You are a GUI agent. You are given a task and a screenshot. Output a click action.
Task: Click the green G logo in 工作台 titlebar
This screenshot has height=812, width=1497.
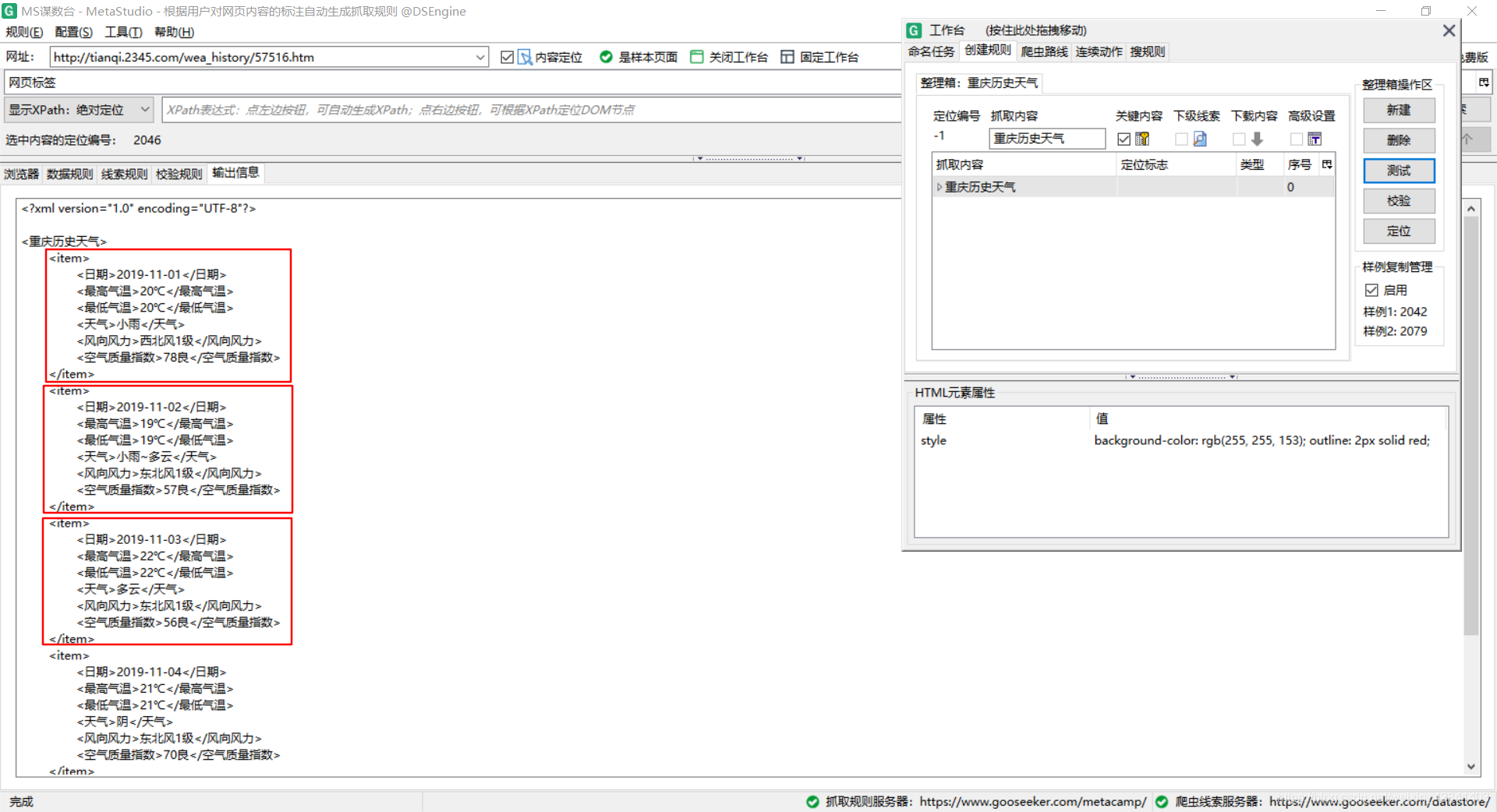tap(915, 30)
